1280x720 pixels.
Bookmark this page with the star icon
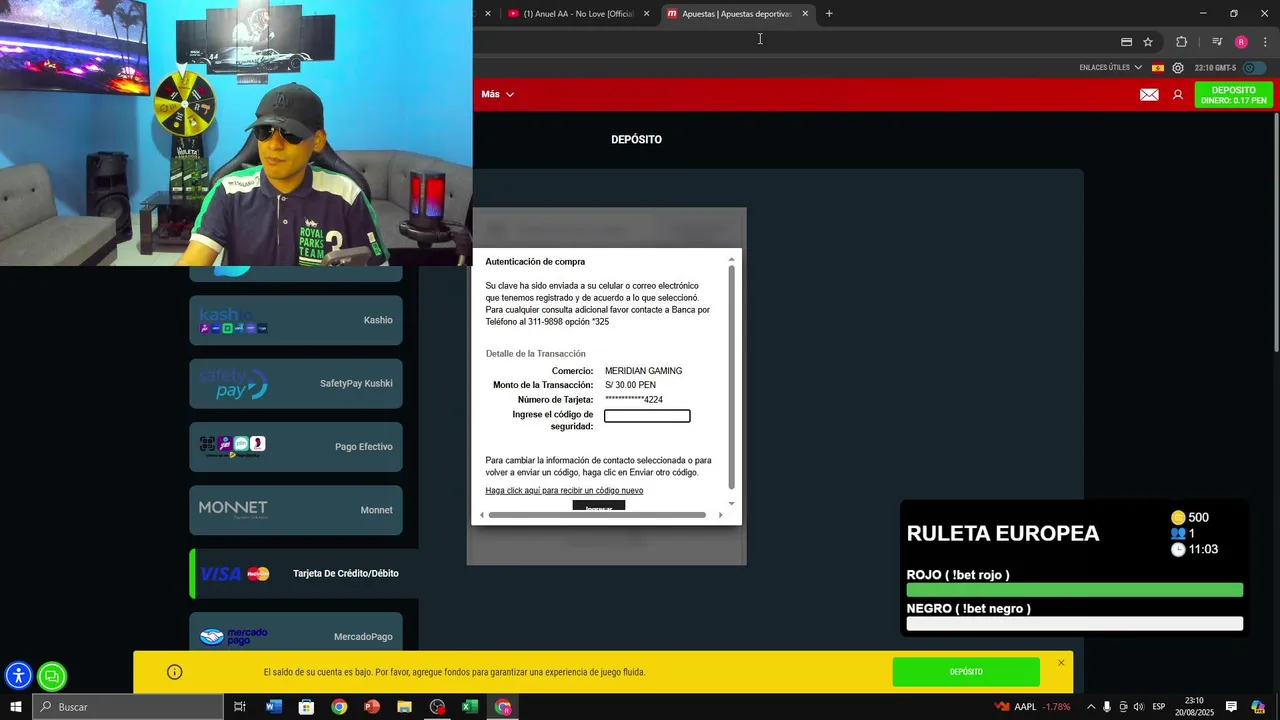click(1148, 42)
